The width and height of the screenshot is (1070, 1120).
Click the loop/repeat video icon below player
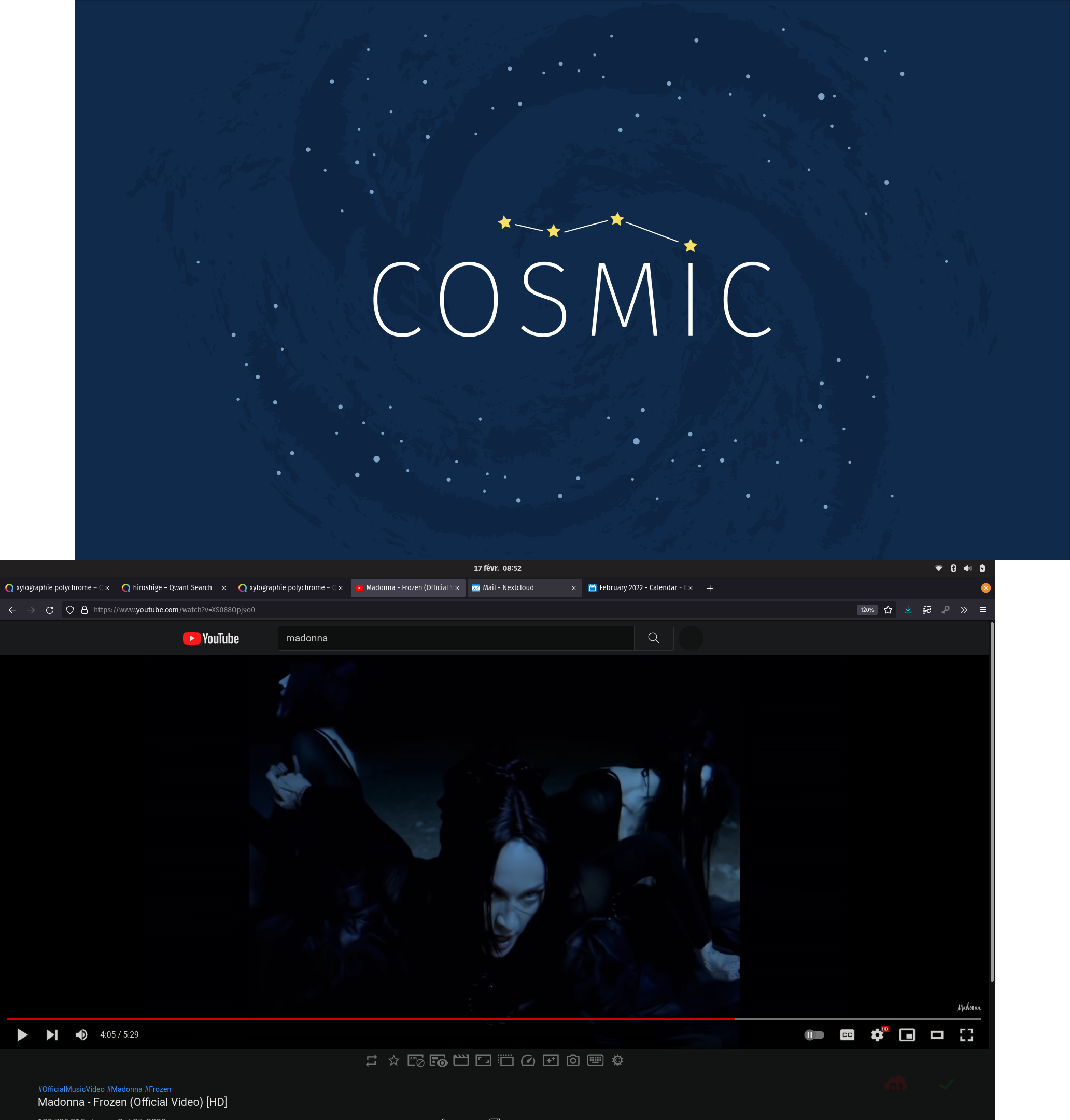[x=371, y=1060]
